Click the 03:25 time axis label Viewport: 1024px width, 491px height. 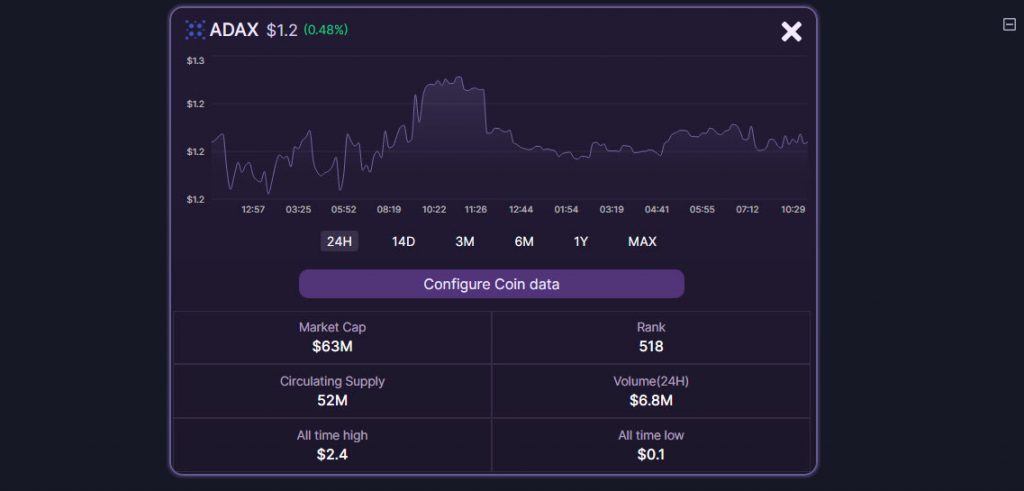[x=298, y=210]
